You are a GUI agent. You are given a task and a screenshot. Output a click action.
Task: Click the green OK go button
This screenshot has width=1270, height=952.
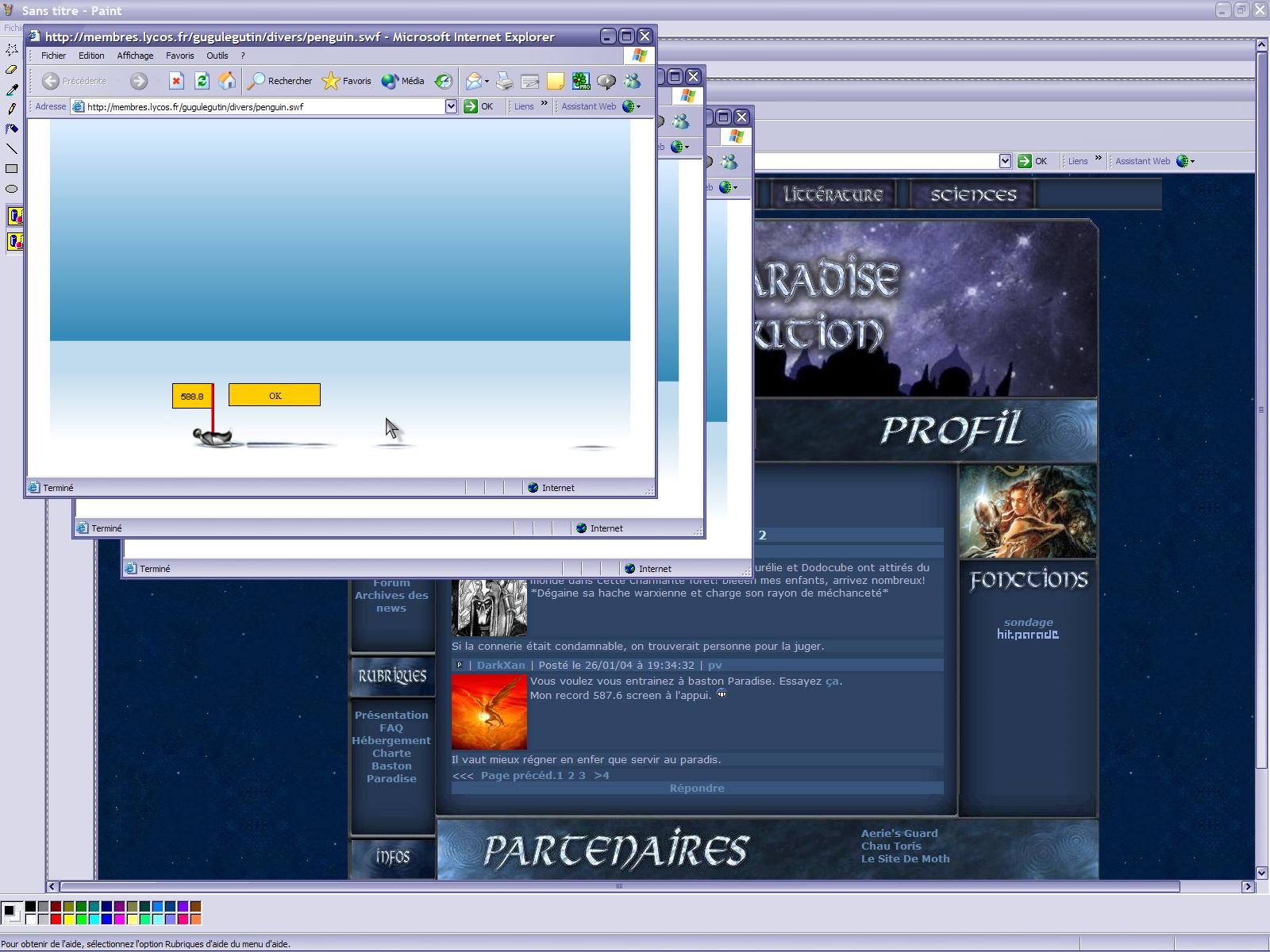[479, 106]
